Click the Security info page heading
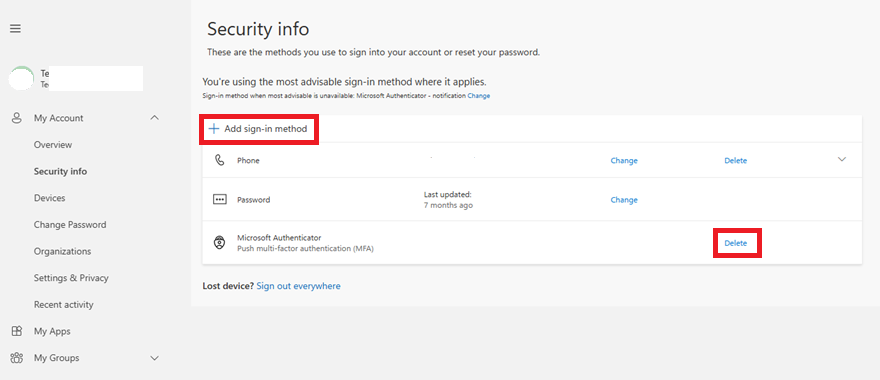This screenshot has height=380, width=880. point(258,29)
